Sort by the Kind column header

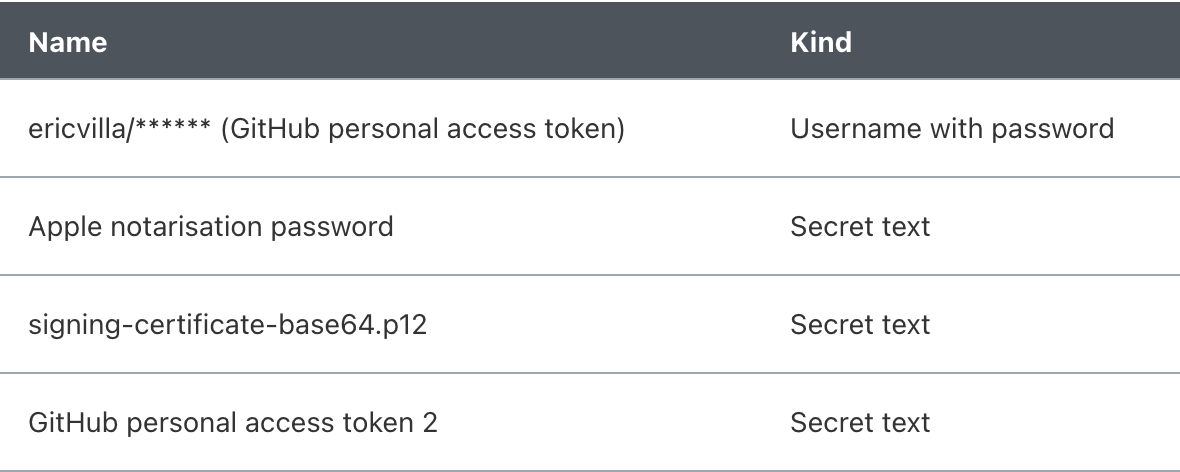[x=820, y=43]
